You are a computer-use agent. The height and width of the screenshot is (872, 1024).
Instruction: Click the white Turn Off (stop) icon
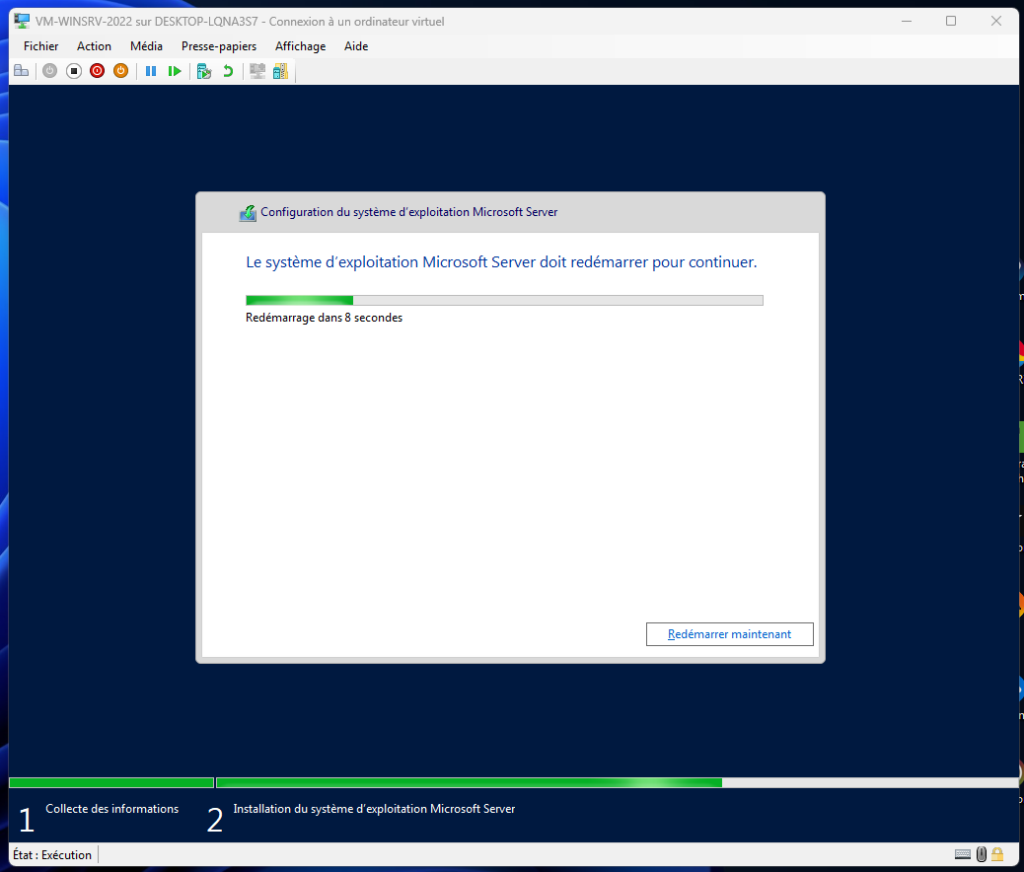(x=73, y=71)
